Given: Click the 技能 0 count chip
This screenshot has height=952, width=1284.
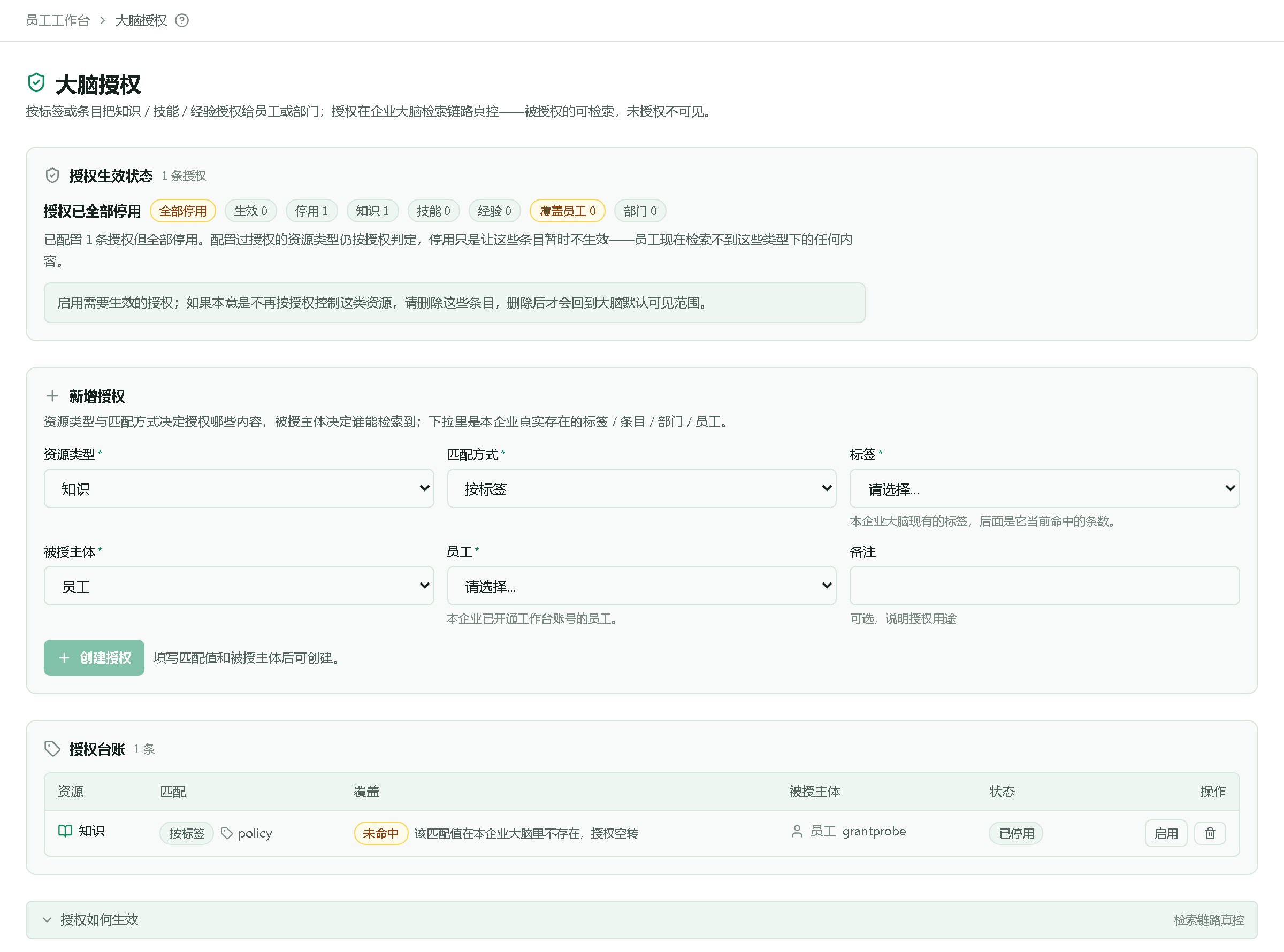Looking at the screenshot, I should coord(433,211).
